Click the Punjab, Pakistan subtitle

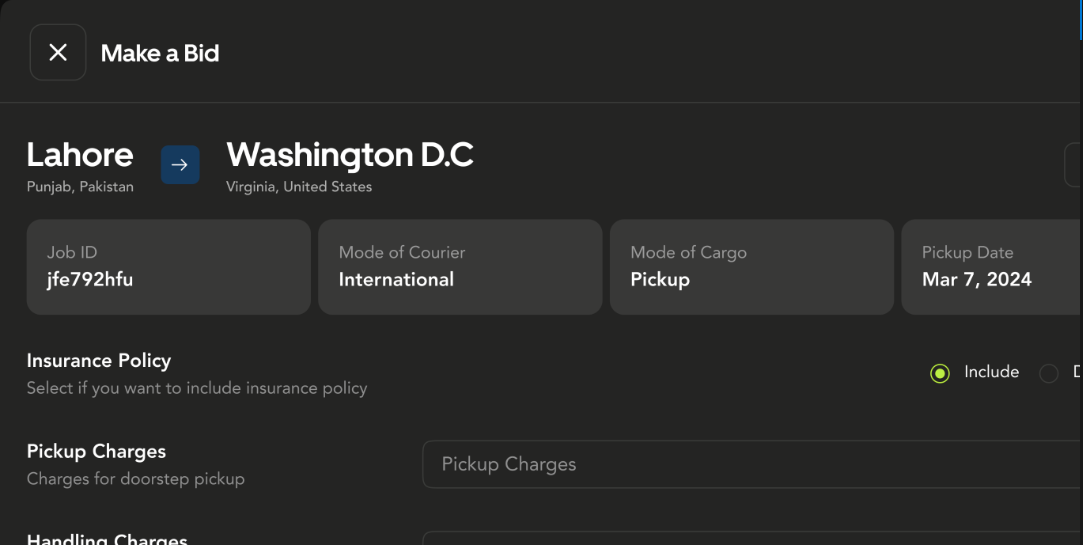point(80,187)
